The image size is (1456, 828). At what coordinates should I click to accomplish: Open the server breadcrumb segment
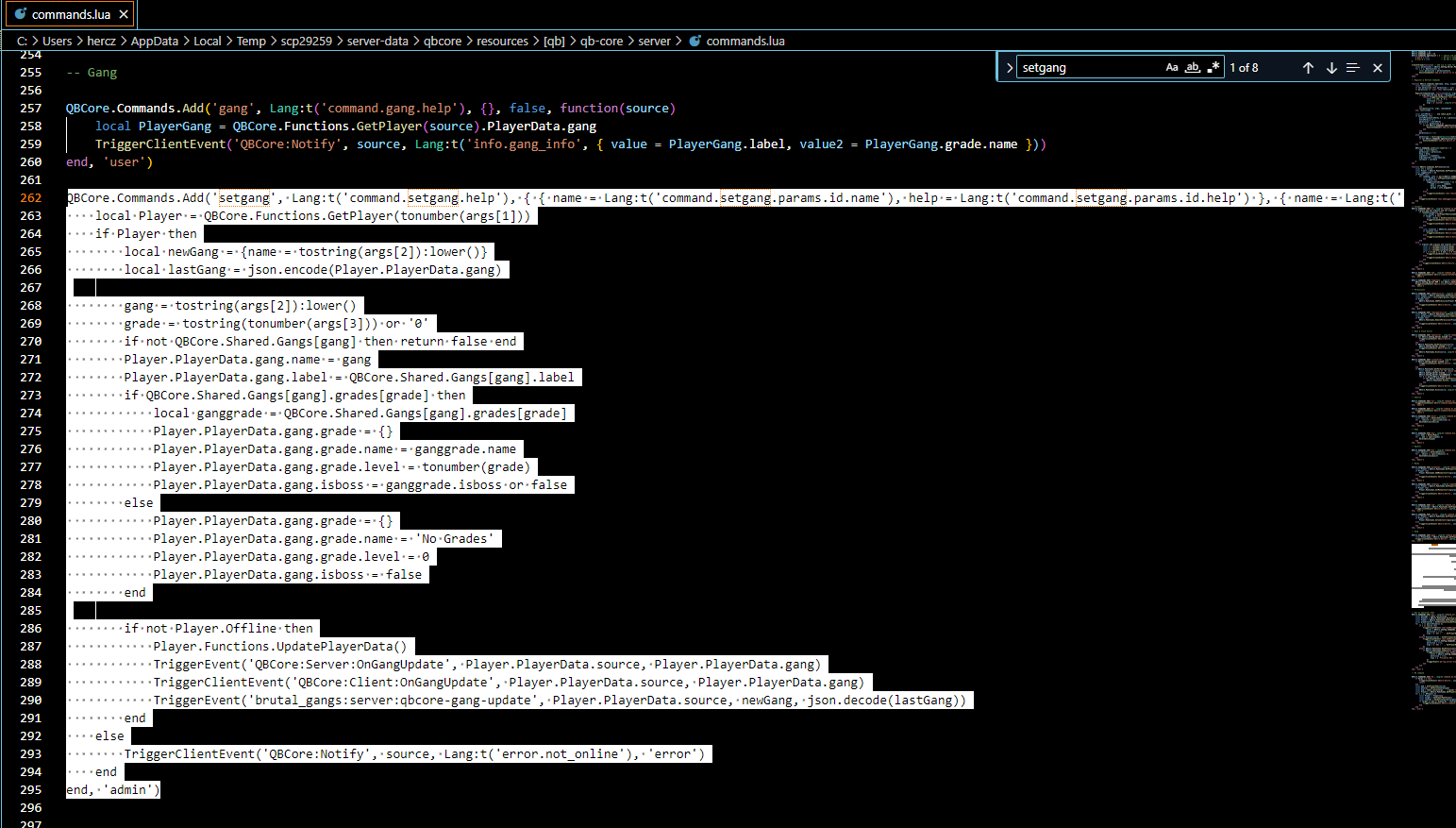[x=654, y=41]
